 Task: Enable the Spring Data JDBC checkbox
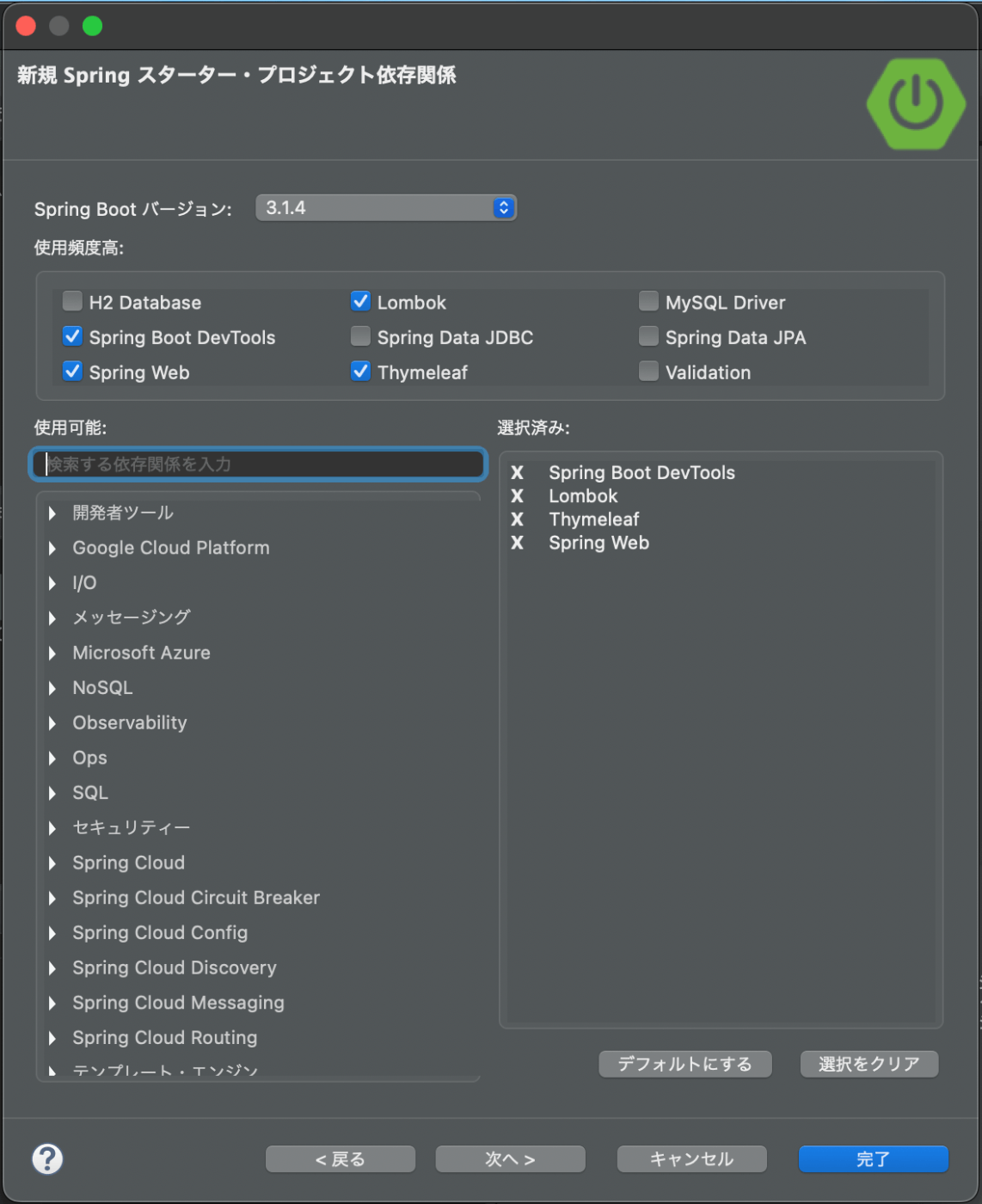[360, 336]
